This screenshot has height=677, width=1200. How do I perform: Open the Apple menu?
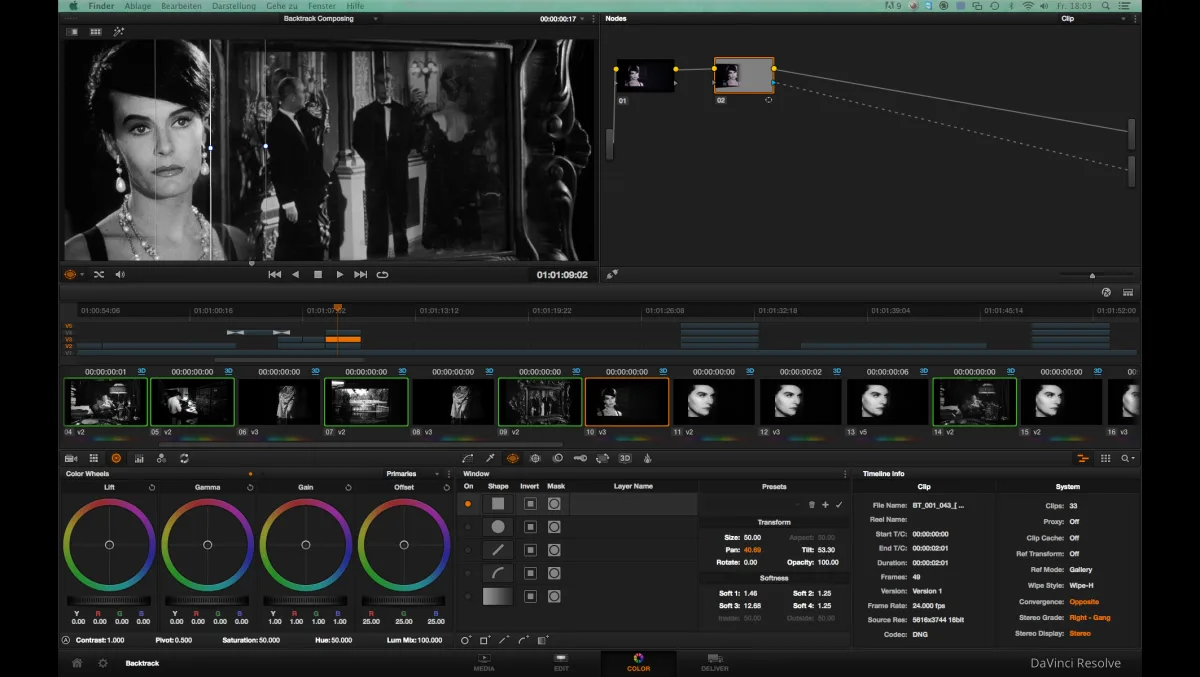pos(72,6)
